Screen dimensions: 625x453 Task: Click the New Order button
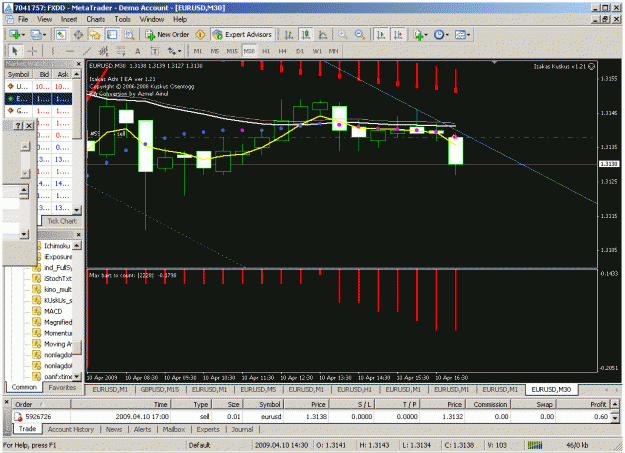click(167, 35)
